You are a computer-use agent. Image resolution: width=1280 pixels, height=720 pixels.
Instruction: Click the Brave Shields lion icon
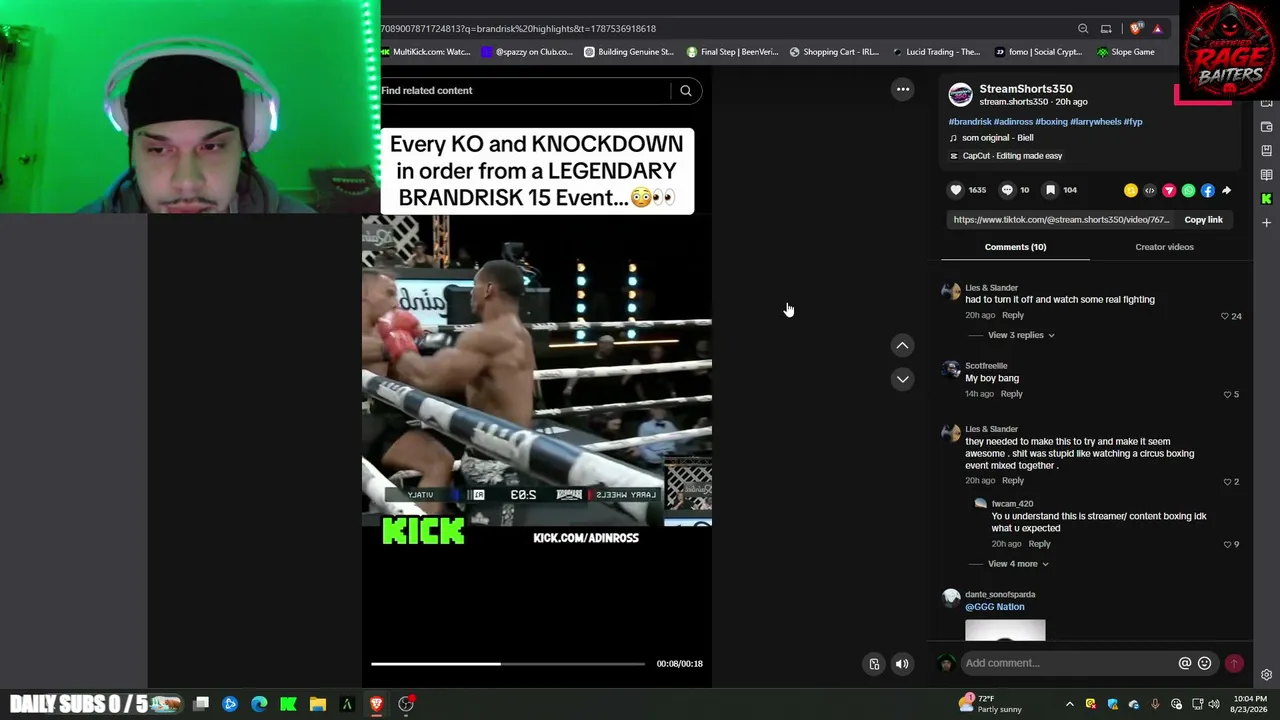pos(1136,29)
